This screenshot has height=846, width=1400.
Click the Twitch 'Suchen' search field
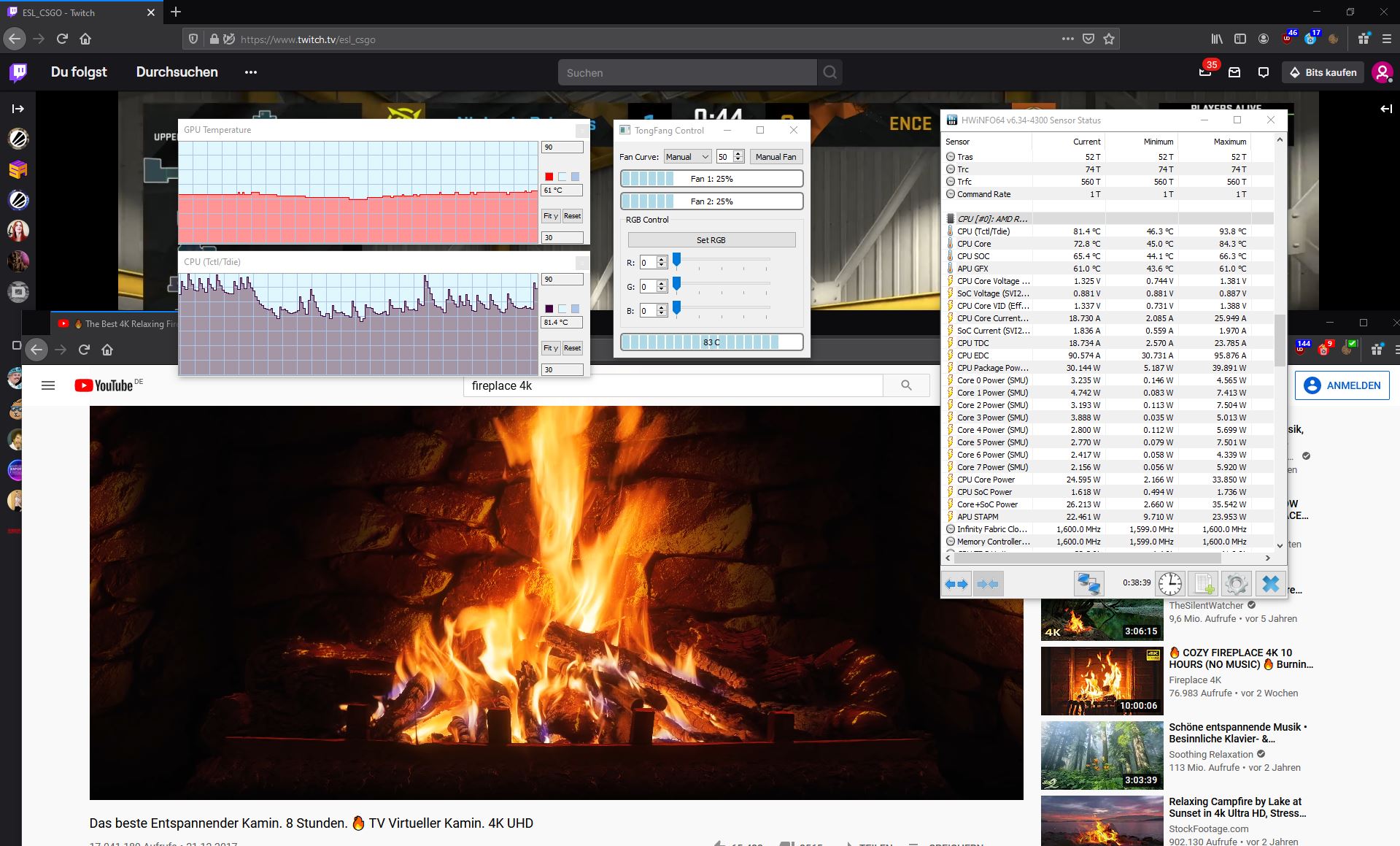point(687,72)
